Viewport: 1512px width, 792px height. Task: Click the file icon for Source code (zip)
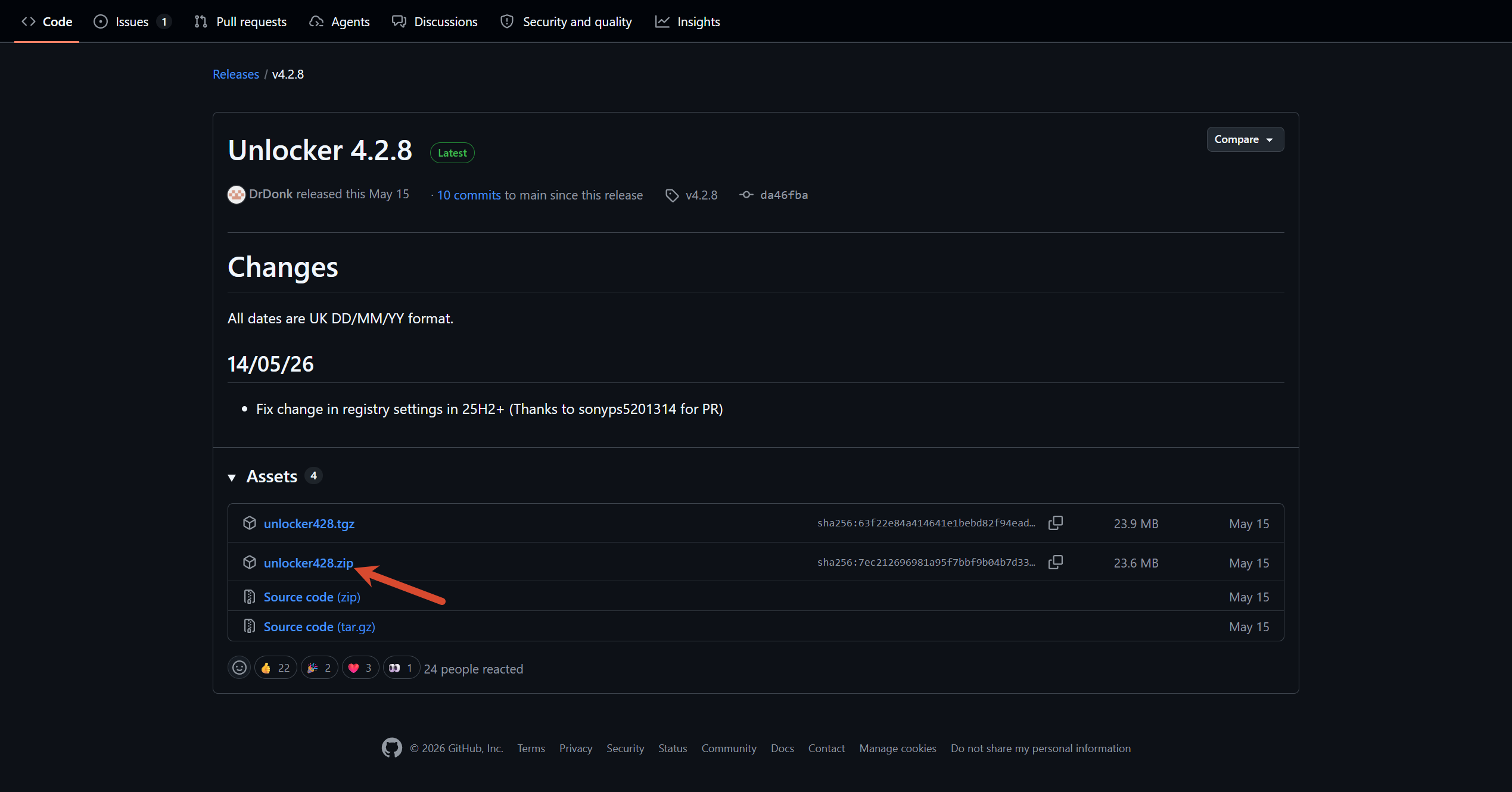(x=250, y=597)
